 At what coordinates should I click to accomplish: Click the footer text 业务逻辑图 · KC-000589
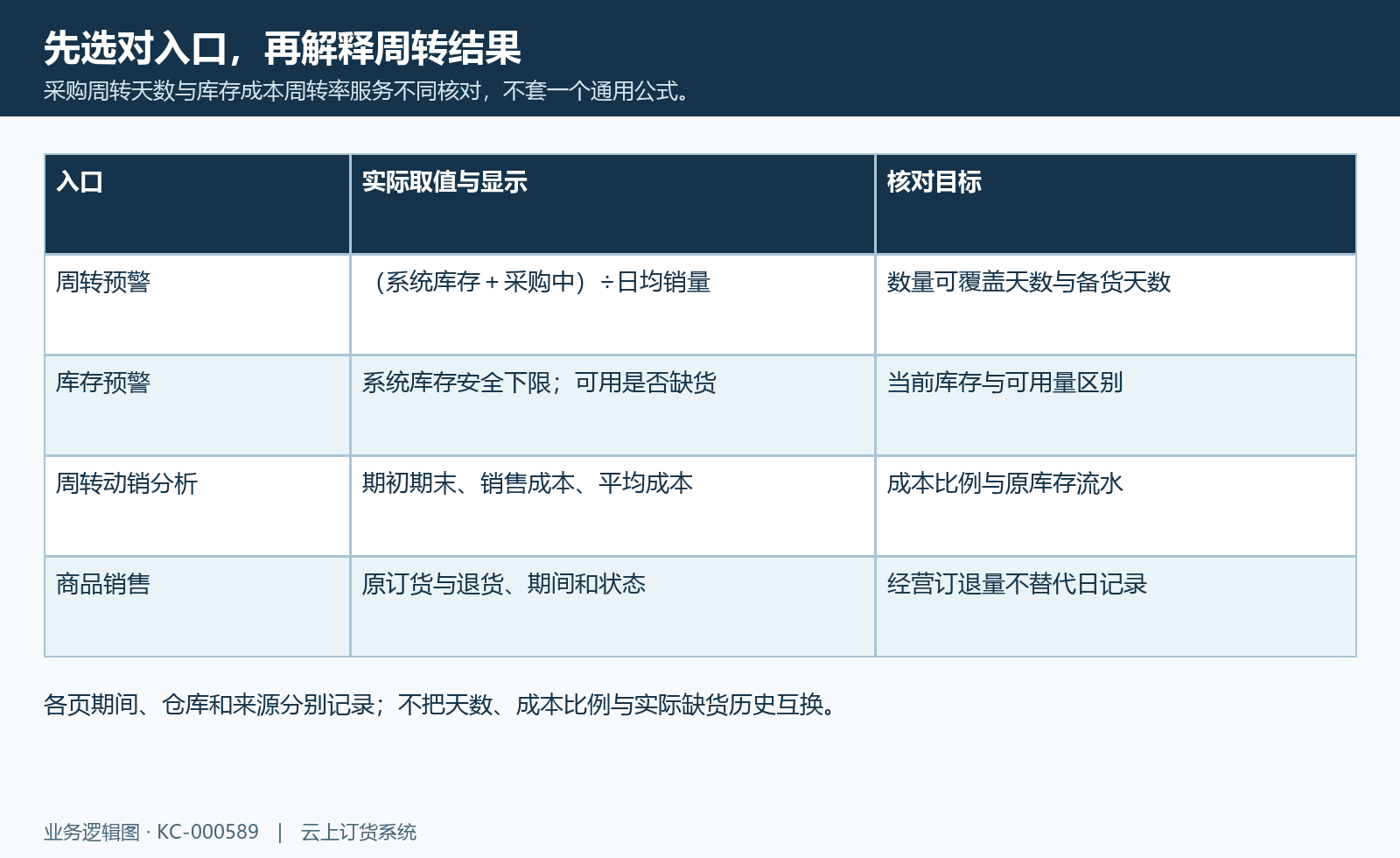[151, 832]
